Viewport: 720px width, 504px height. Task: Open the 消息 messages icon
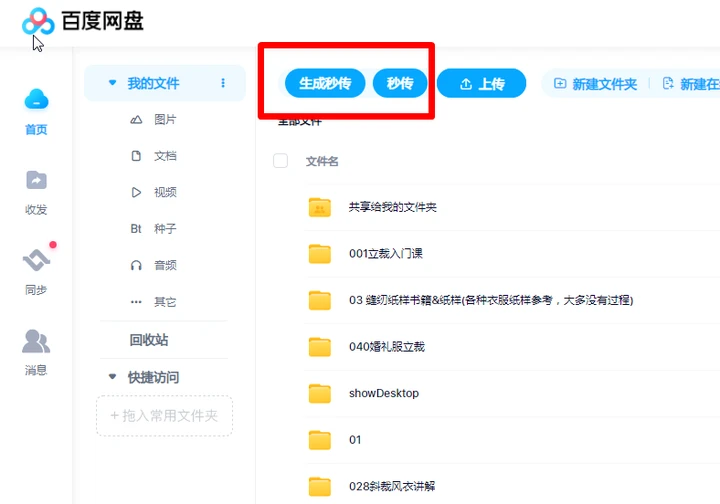[x=36, y=341]
